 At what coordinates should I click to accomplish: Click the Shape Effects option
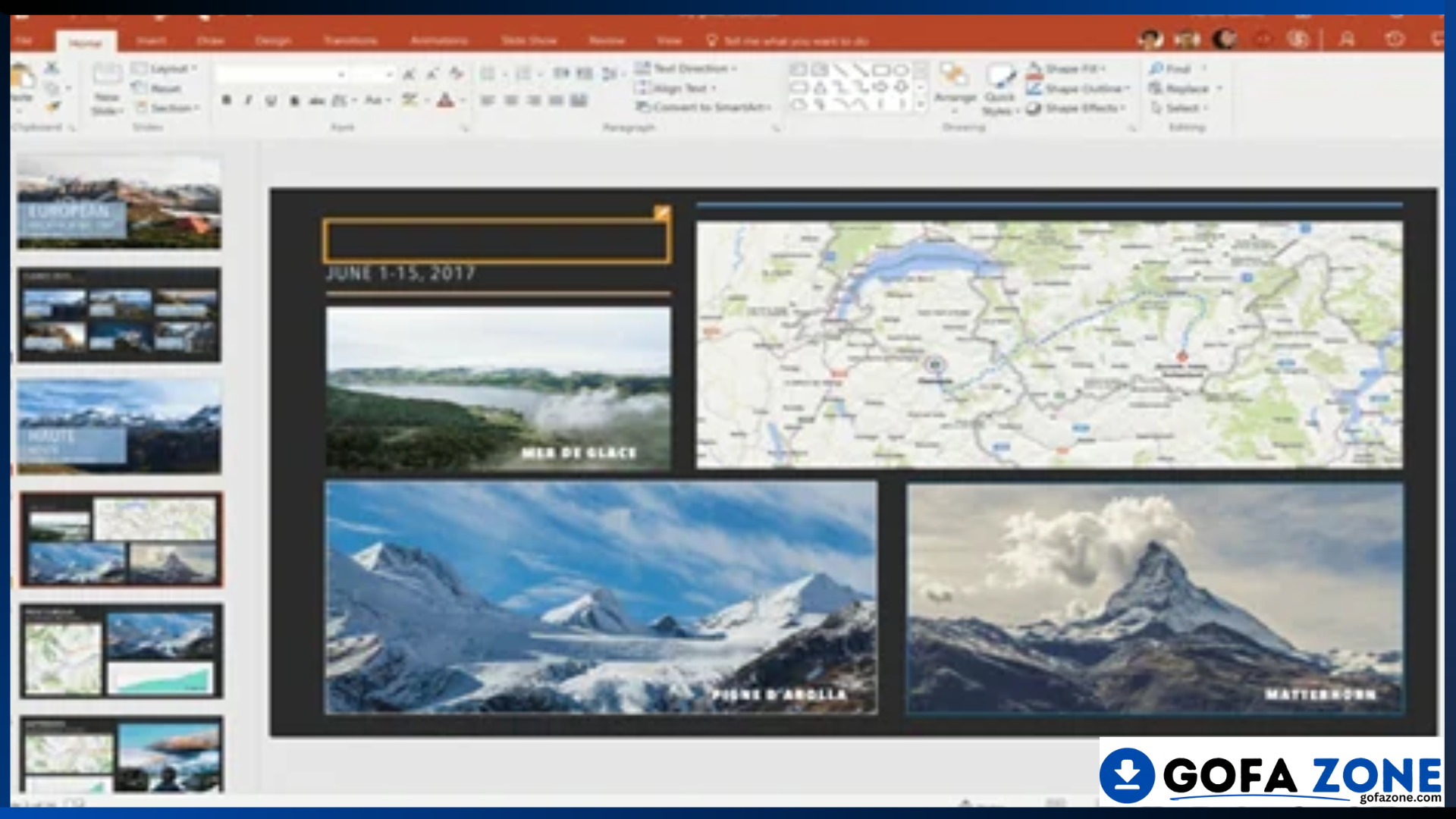click(x=1075, y=108)
